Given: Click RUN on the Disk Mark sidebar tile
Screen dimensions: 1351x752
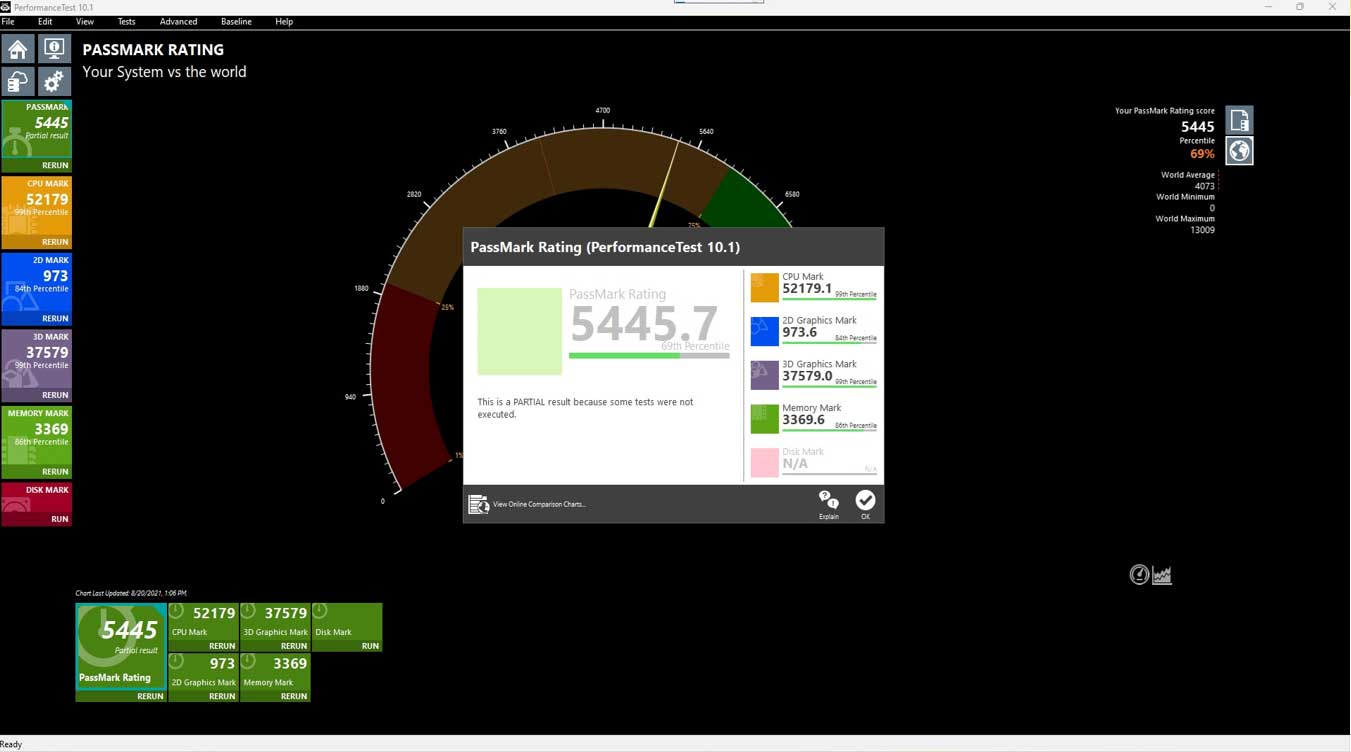Looking at the screenshot, I should 60,519.
